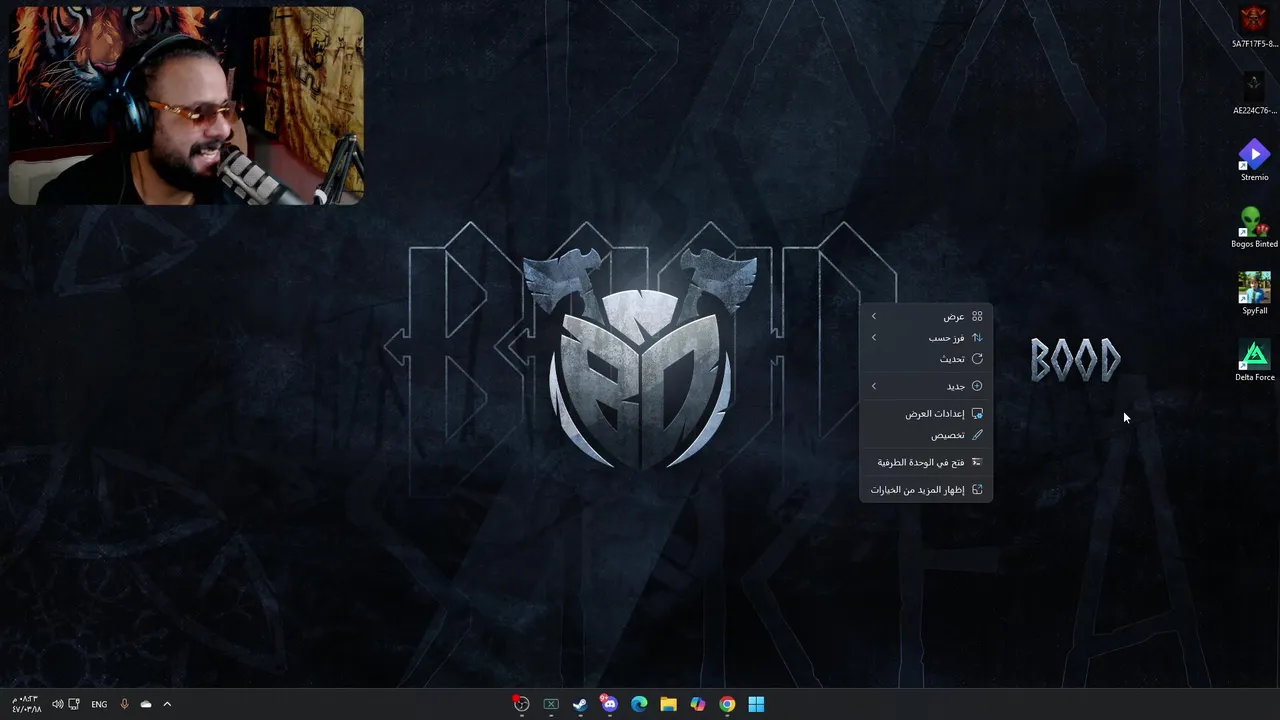Screen dimensions: 1280x720
Task: Select the 5A7F17F5 desktop shortcut
Action: (x=1254, y=26)
